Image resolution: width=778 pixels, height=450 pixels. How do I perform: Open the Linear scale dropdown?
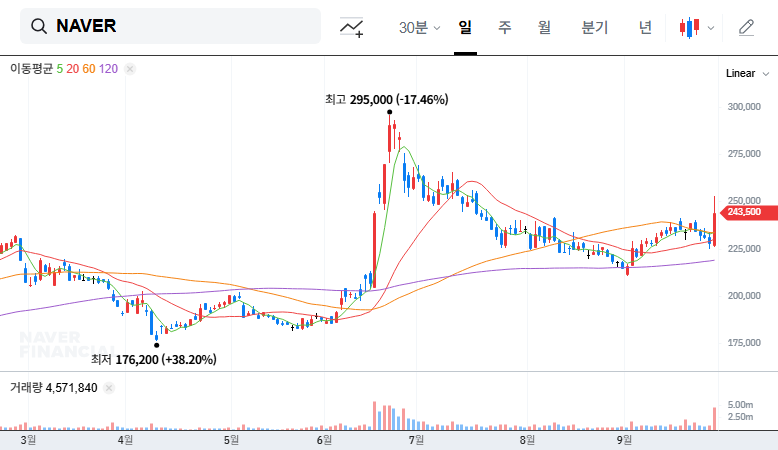pyautogui.click(x=747, y=73)
